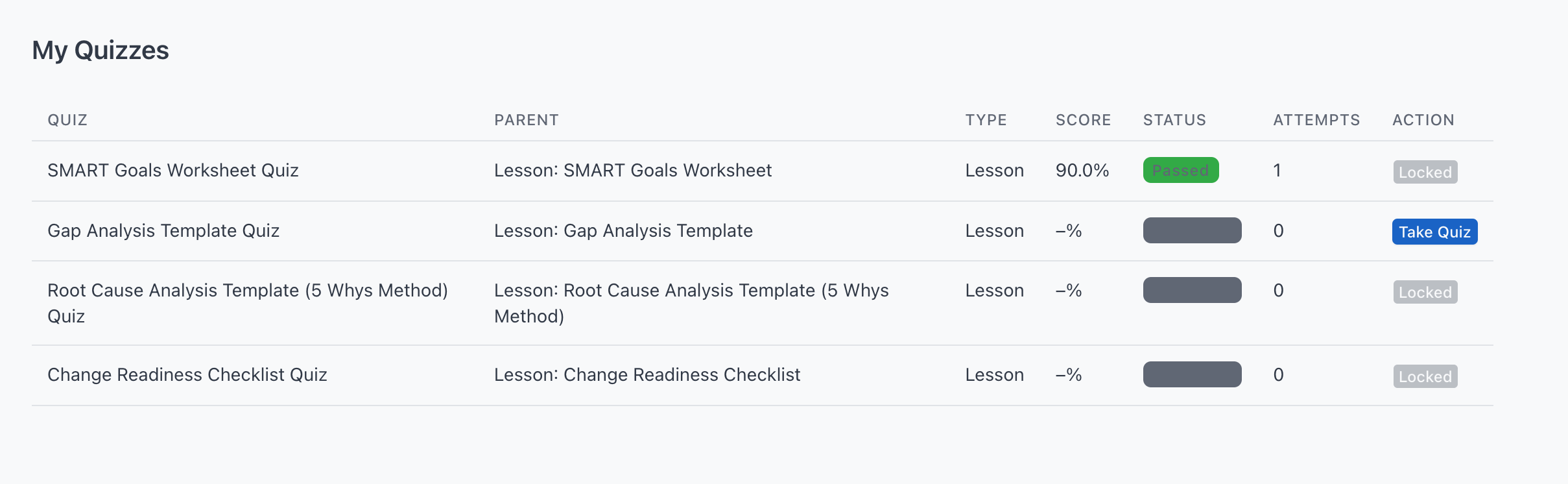
Task: Open Root Cause Analysis Template Quiz title
Action: tap(248, 303)
